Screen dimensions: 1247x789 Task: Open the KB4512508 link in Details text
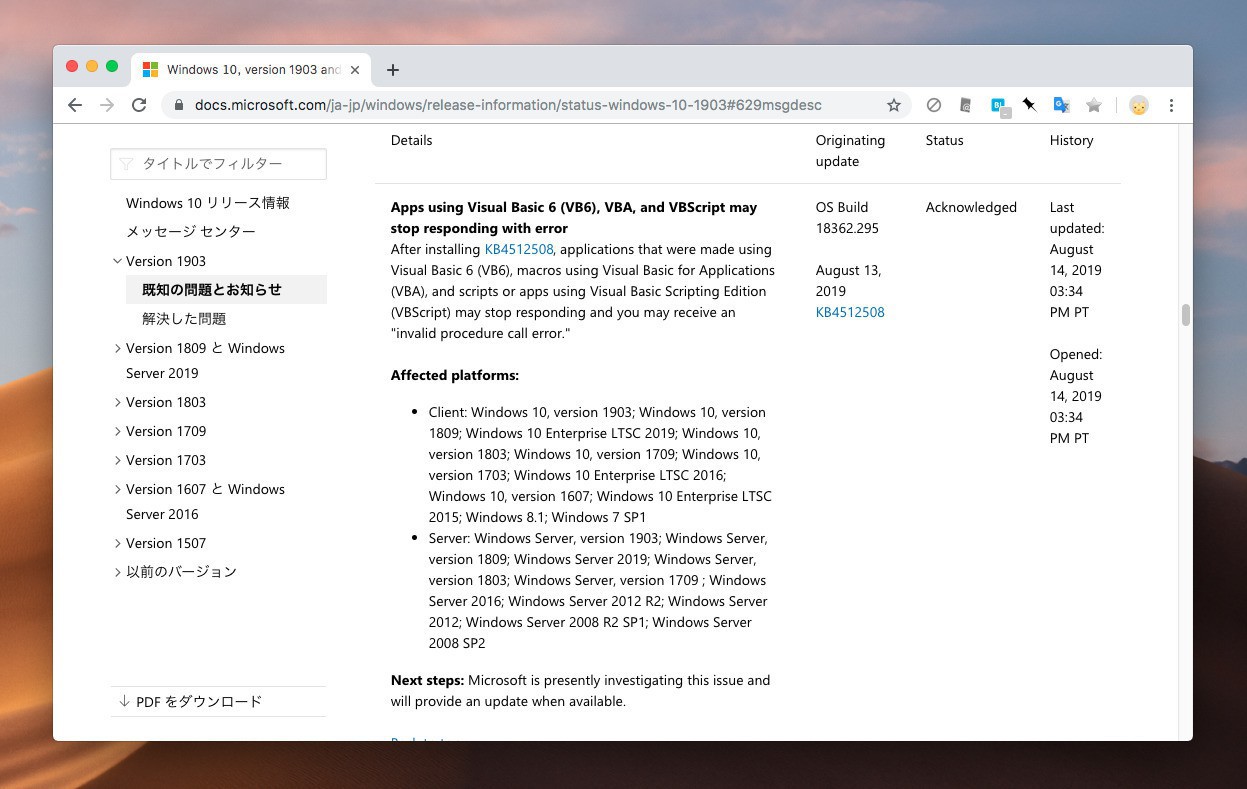519,250
